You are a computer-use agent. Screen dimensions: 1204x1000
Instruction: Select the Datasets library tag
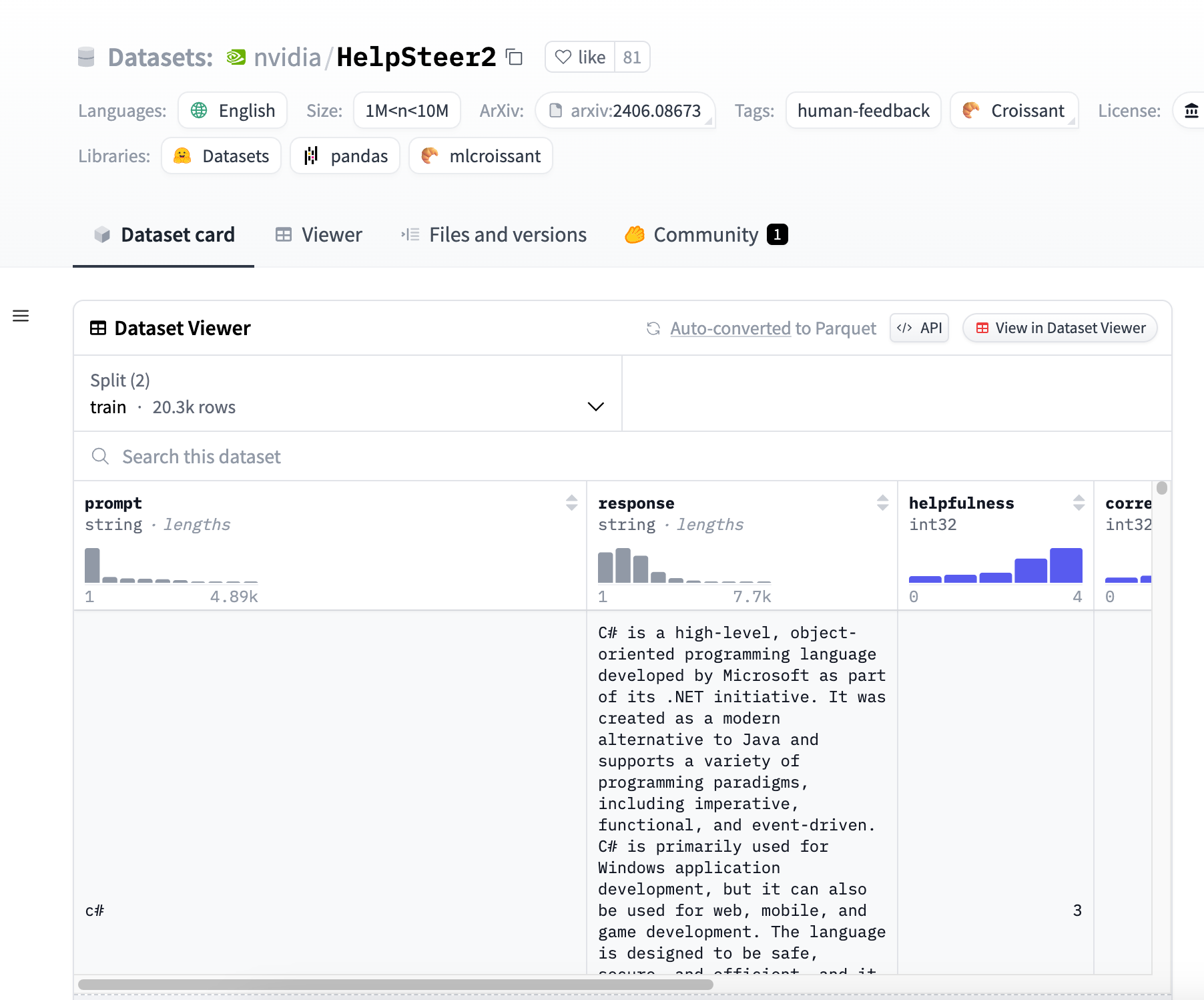click(221, 156)
